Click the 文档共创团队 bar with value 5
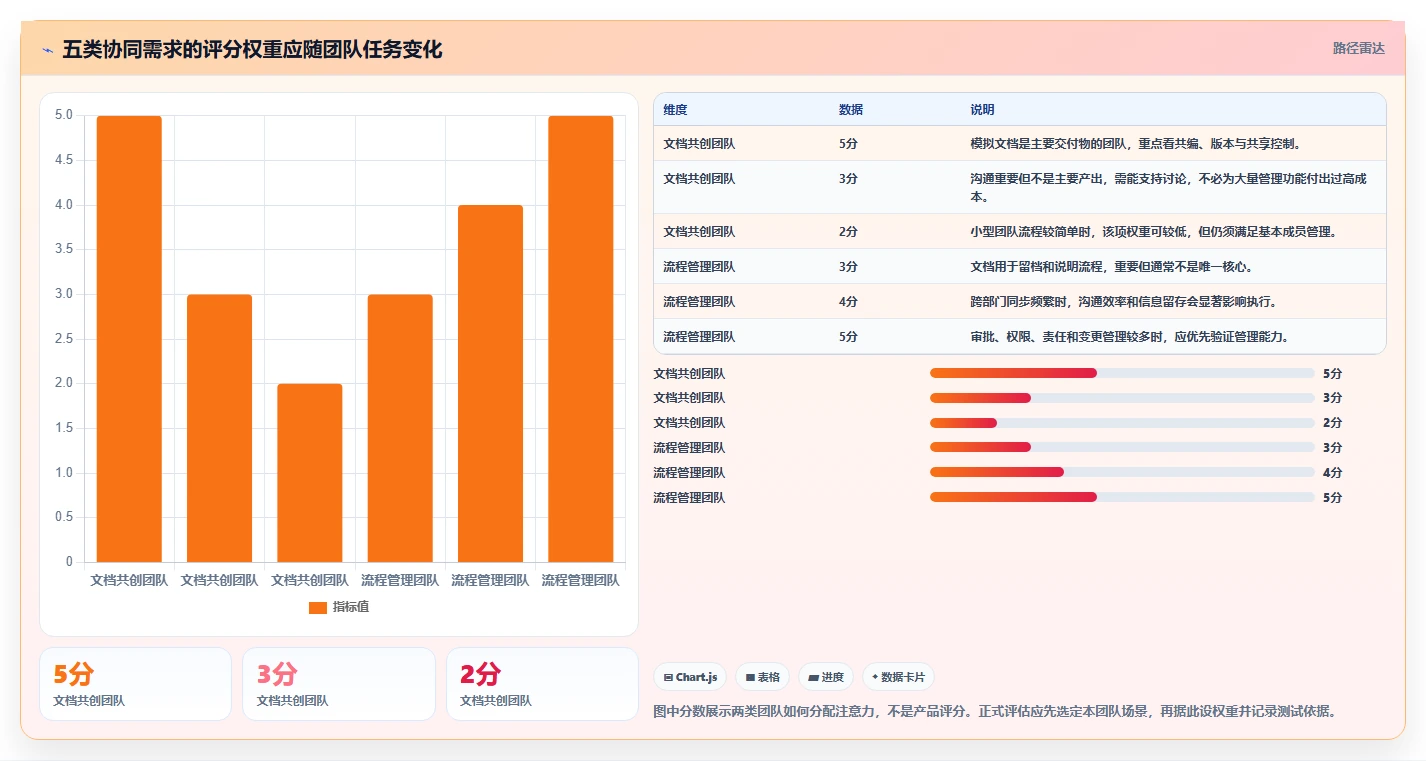 (129, 339)
